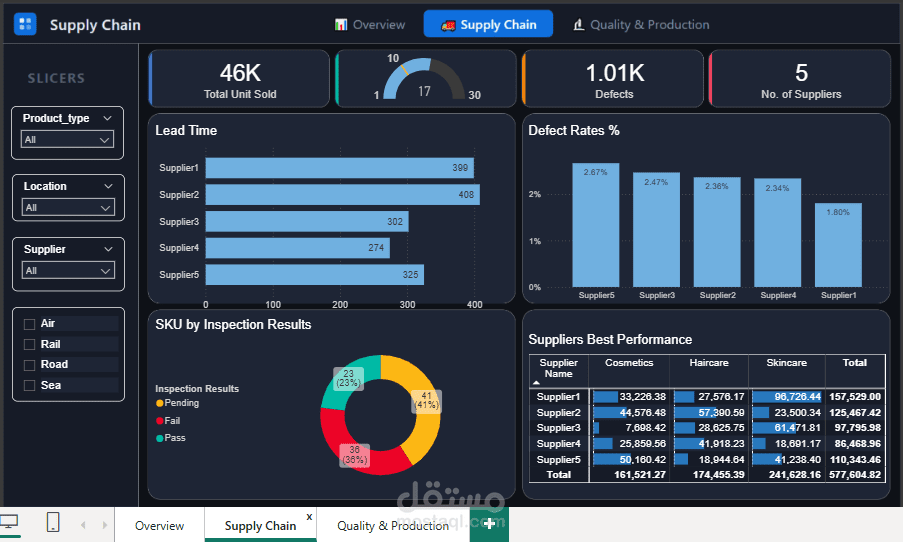Click the Total row label in table
Screen dimensions: 903x542
pos(559,475)
